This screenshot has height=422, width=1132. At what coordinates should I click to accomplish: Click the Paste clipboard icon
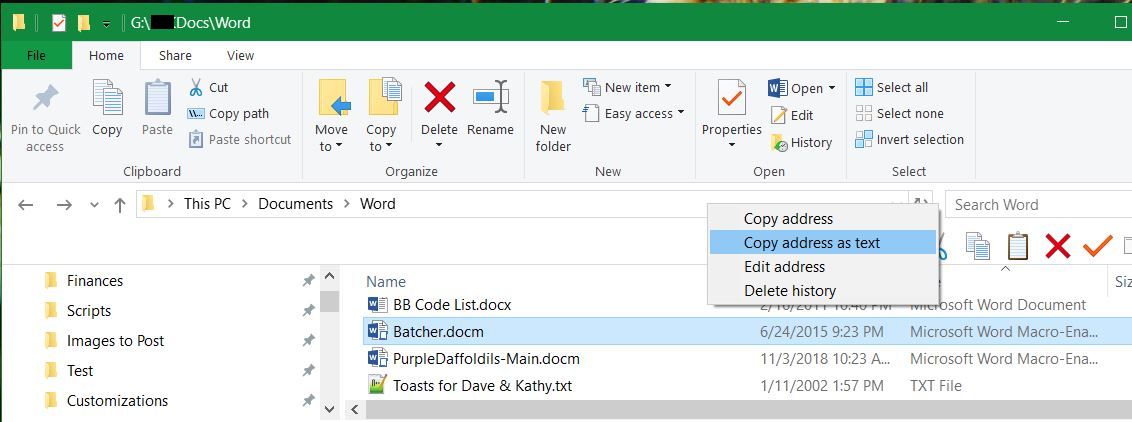point(157,100)
